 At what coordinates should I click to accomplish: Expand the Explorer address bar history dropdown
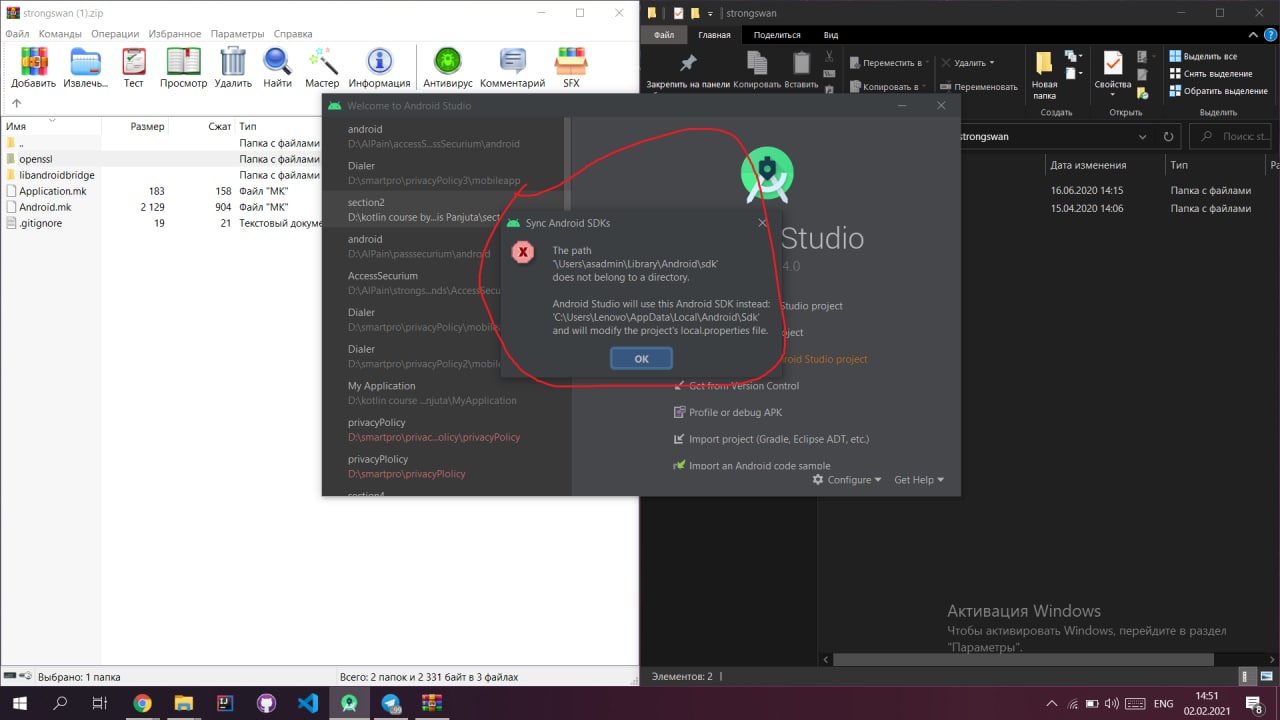tap(1143, 136)
